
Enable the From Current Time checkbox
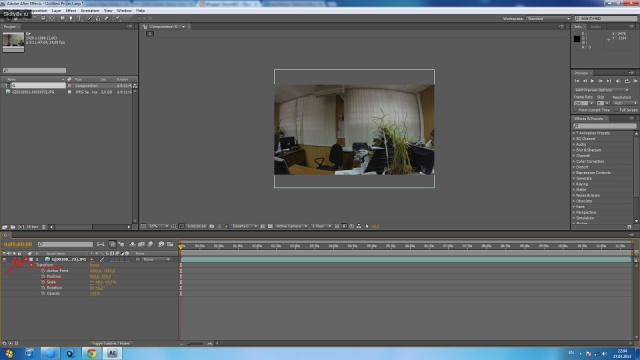576,110
